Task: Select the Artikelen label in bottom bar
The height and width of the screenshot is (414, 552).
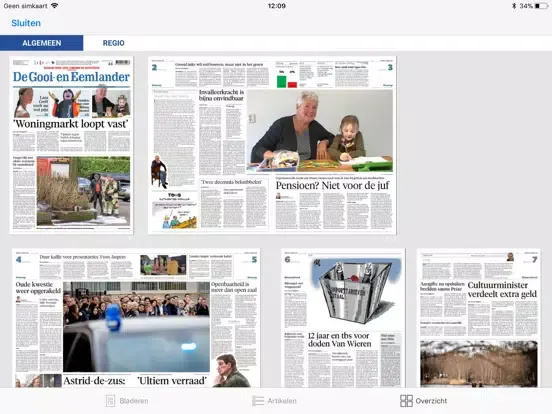Action: (282, 401)
